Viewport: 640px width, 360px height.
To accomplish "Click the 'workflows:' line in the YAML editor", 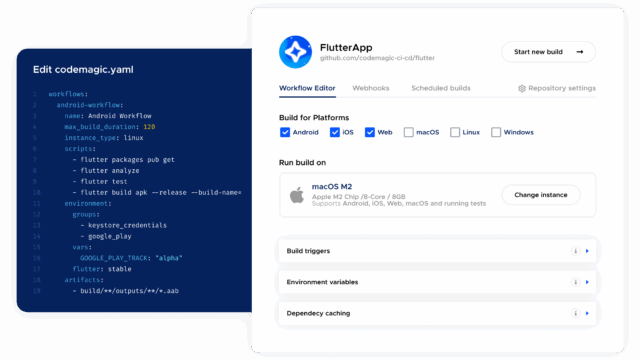I will (68, 94).
